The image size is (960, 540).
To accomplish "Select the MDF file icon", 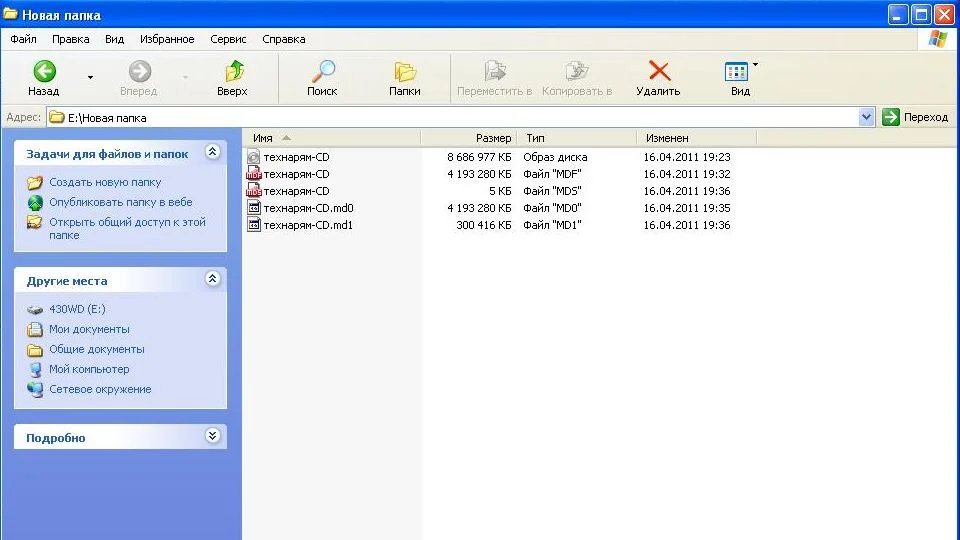I will pyautogui.click(x=253, y=174).
